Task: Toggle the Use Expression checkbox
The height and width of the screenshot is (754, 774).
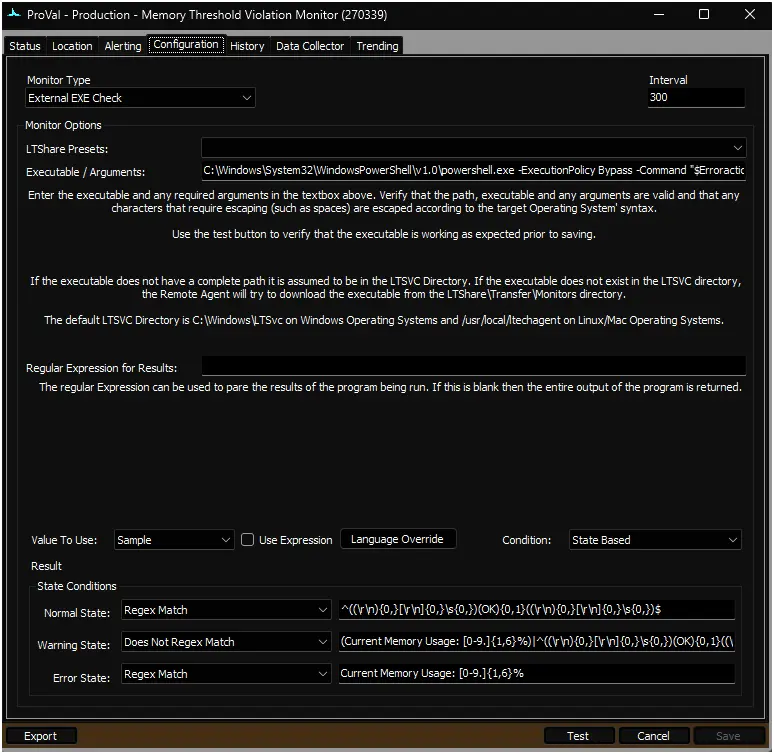Action: pyautogui.click(x=247, y=540)
